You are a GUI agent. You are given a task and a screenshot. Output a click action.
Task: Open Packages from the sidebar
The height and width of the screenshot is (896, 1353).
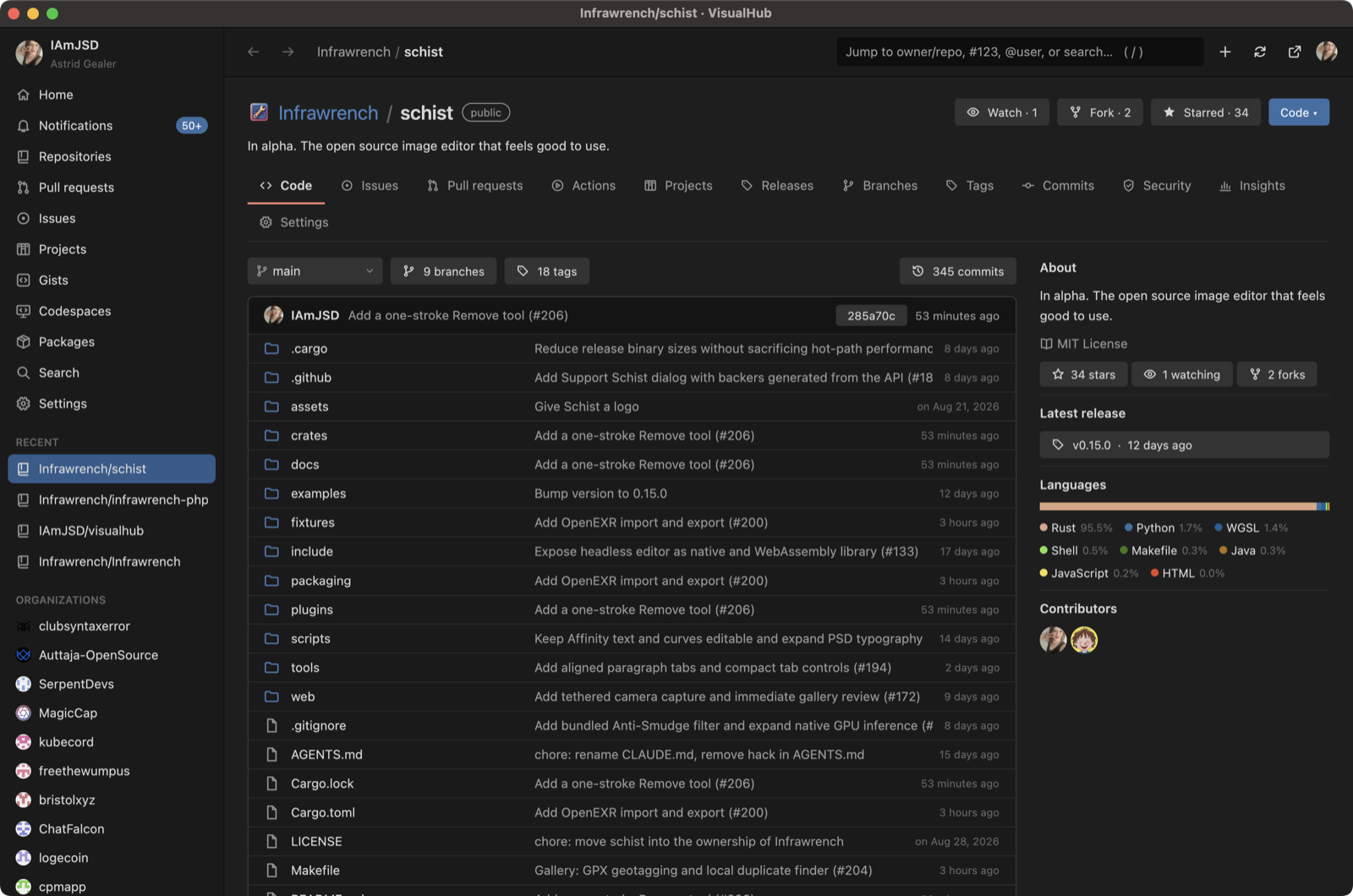click(112, 342)
